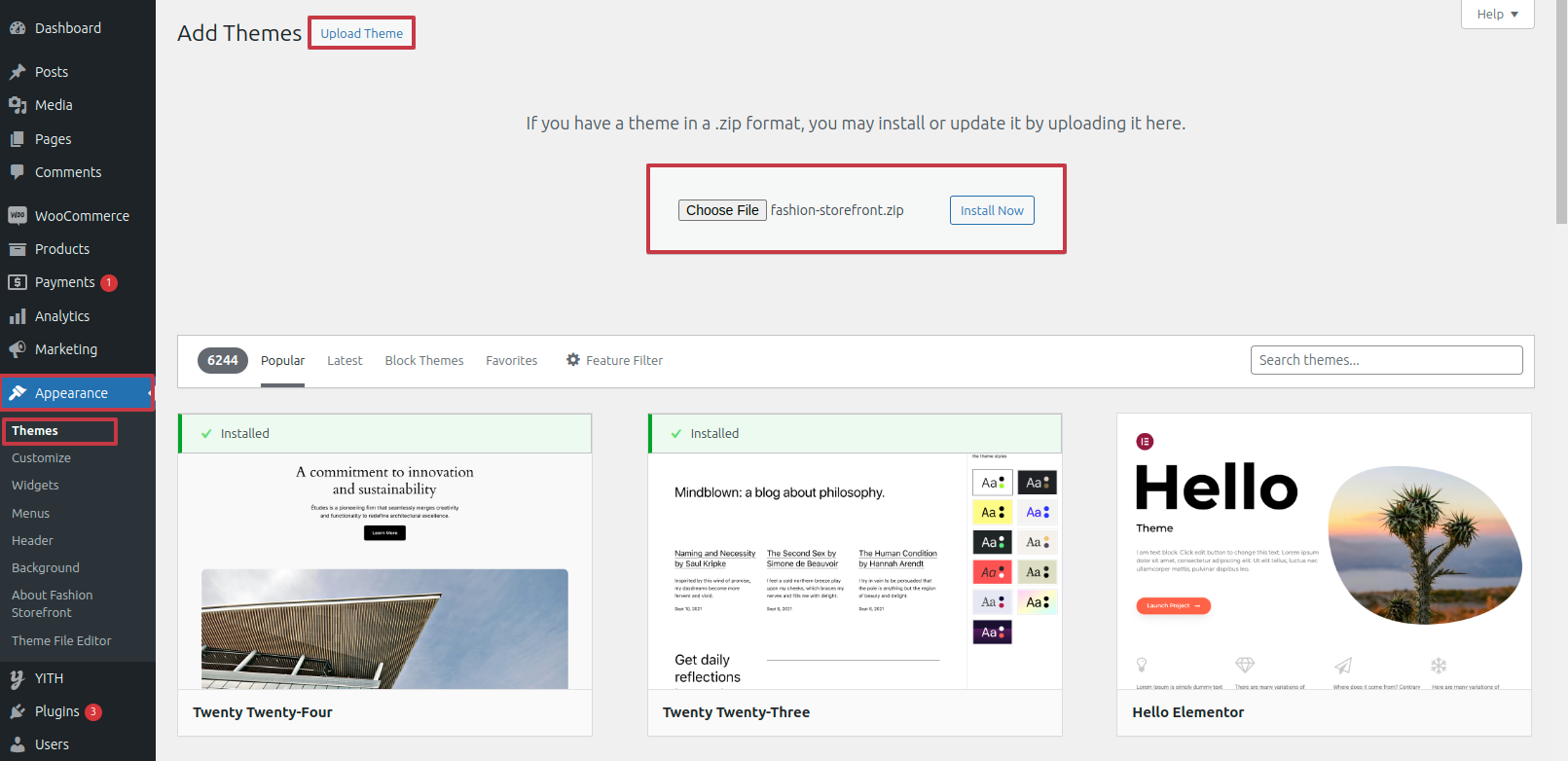Switch to the Block Themes tab
Viewport: 1568px width, 761px height.
[x=424, y=361]
